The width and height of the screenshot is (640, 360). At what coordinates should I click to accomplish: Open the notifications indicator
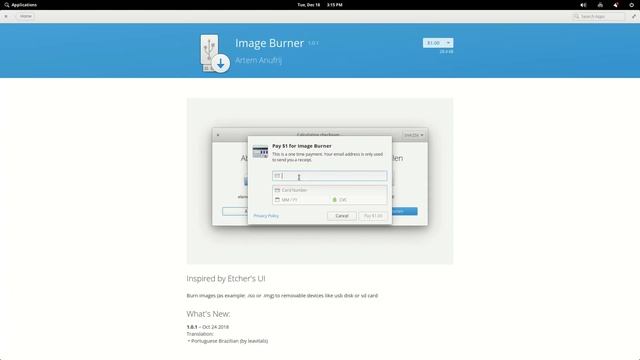(616, 5)
